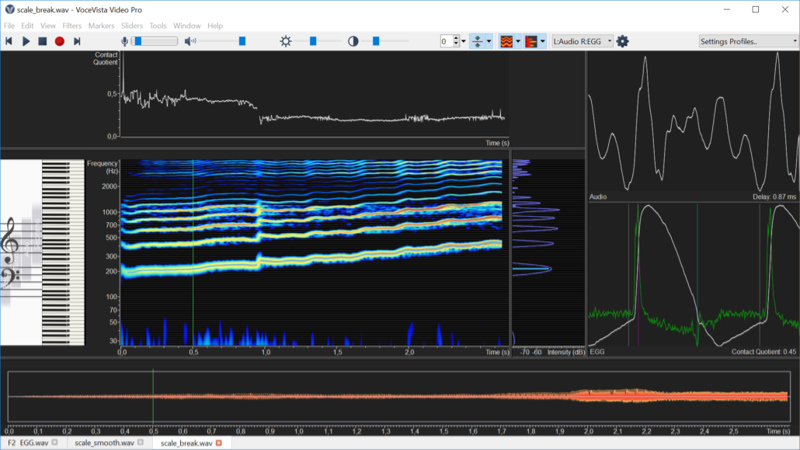Image resolution: width=800 pixels, height=450 pixels.
Task: Open the Markers menu
Action: [x=101, y=25]
